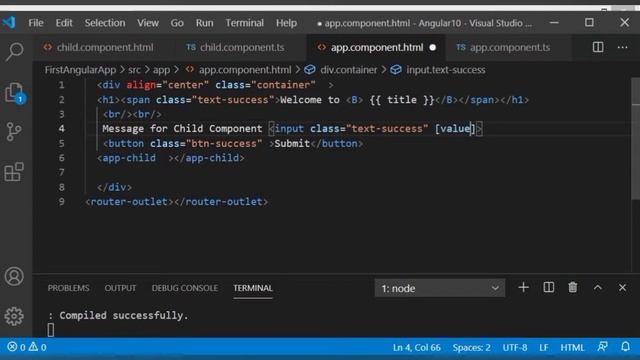Click 'align' attribute on line 1

click(x=141, y=85)
